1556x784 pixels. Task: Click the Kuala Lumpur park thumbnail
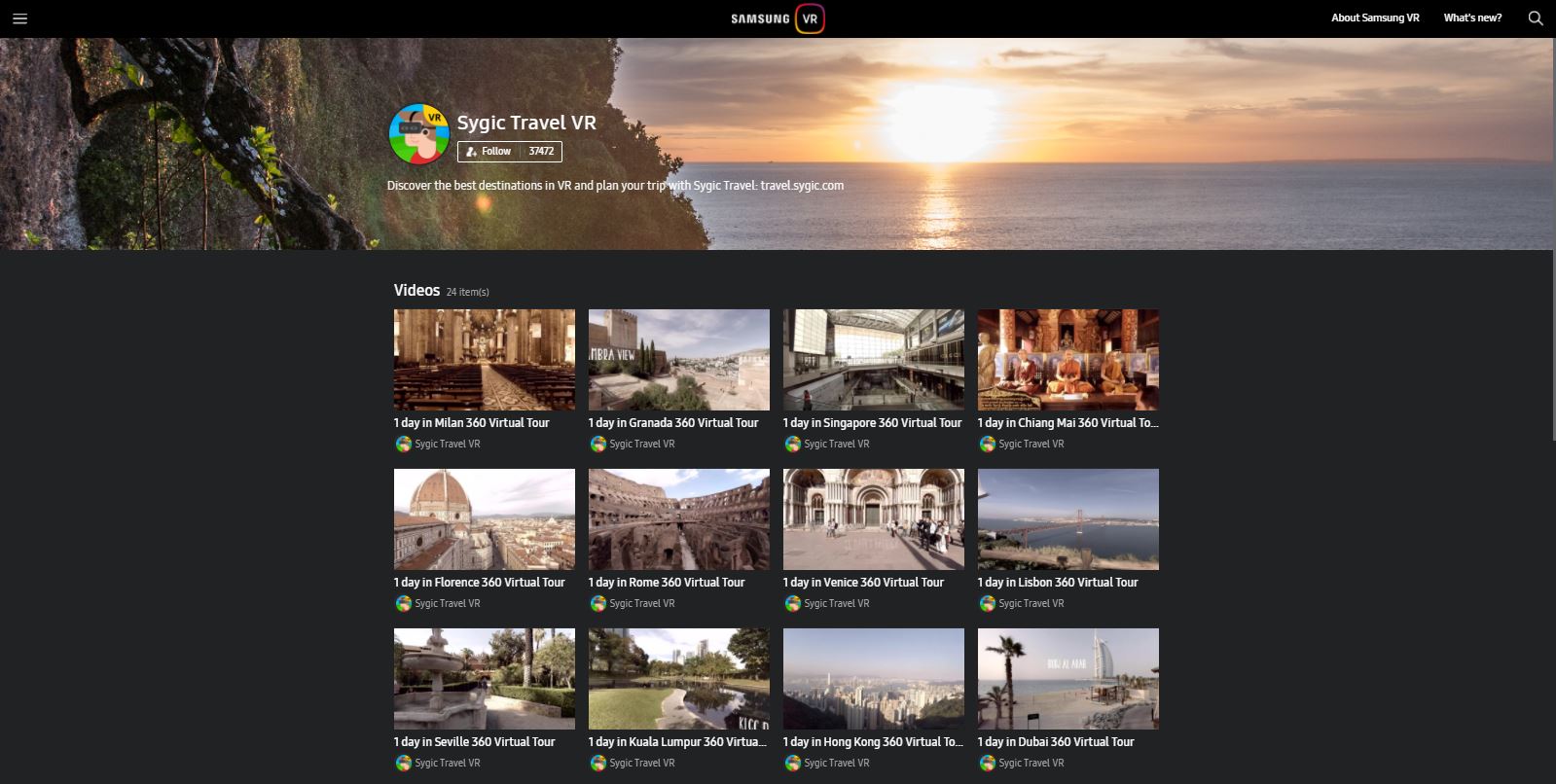(678, 679)
